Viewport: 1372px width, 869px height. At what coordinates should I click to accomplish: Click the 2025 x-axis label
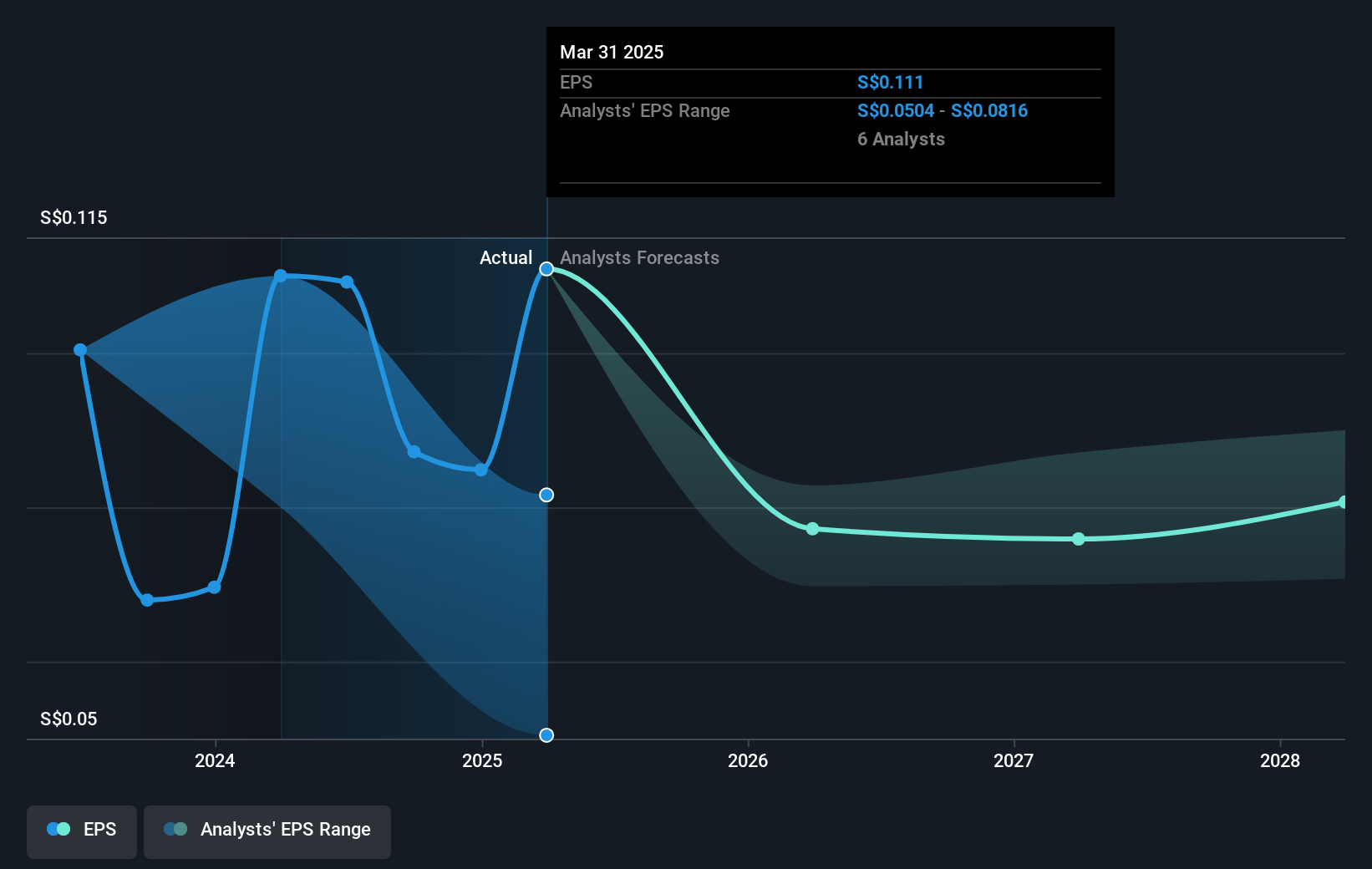(x=482, y=760)
